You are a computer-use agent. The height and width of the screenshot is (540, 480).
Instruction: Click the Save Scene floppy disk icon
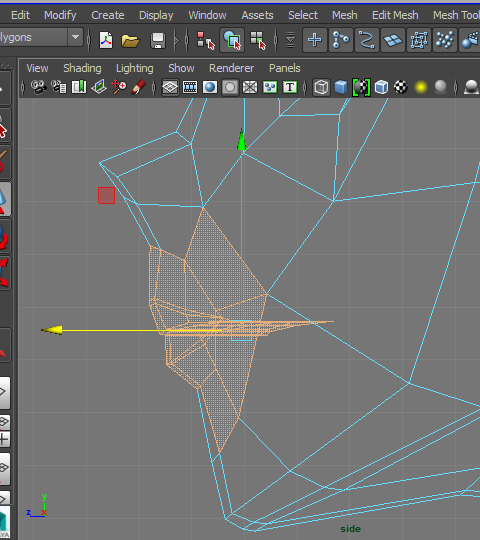point(158,41)
